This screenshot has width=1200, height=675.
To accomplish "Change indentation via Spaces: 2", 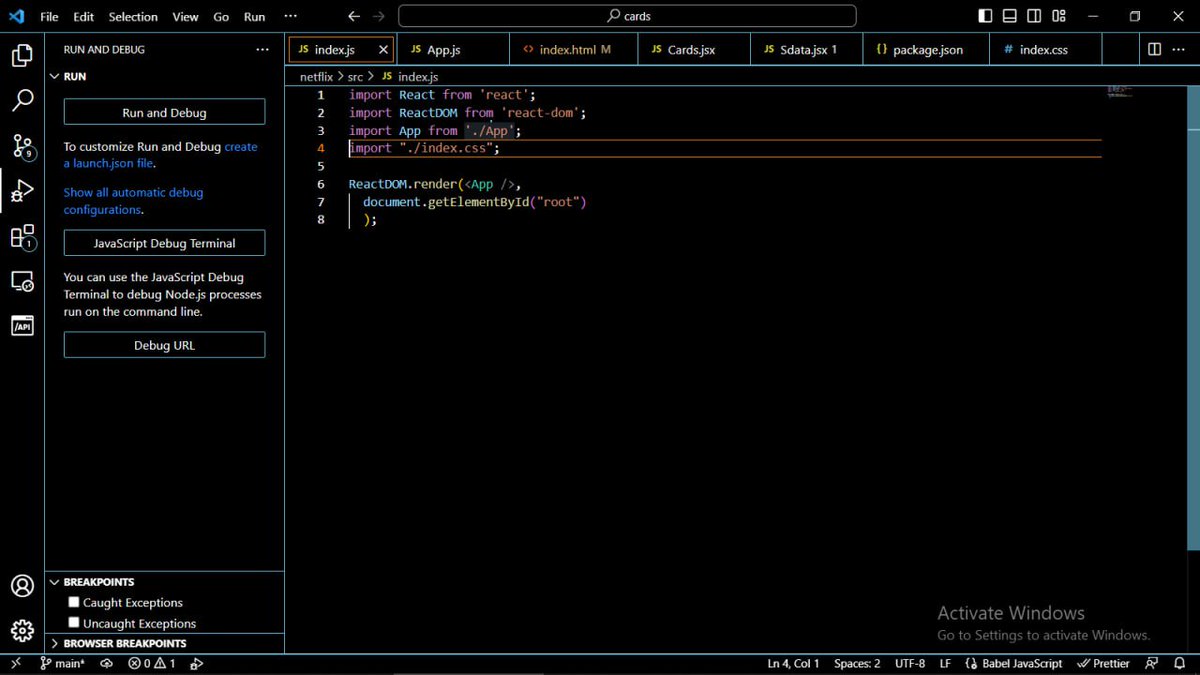I will coord(857,663).
